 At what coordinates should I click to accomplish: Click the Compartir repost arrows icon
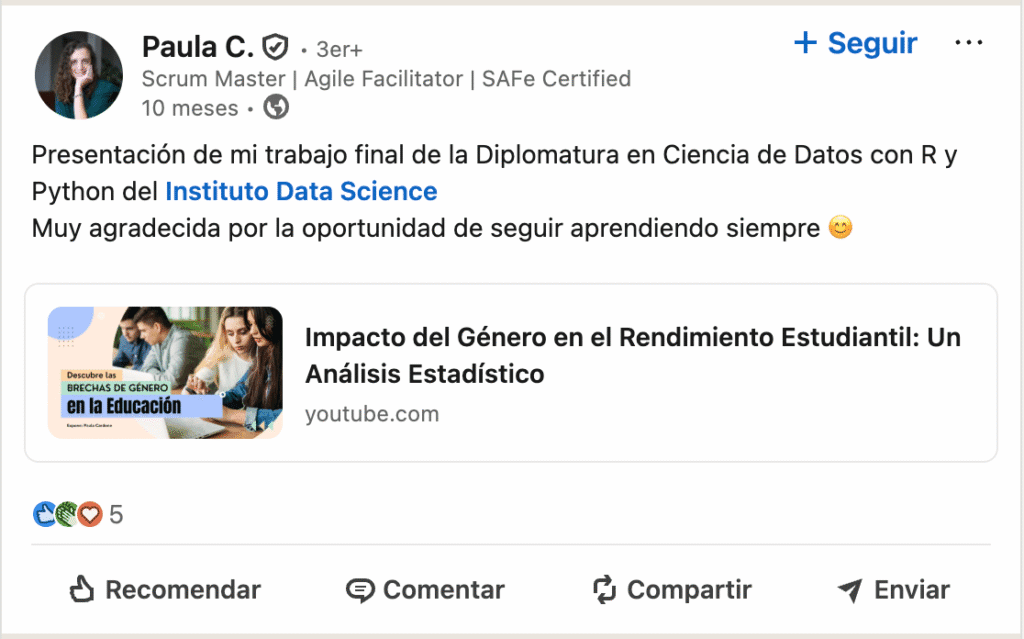coord(604,590)
